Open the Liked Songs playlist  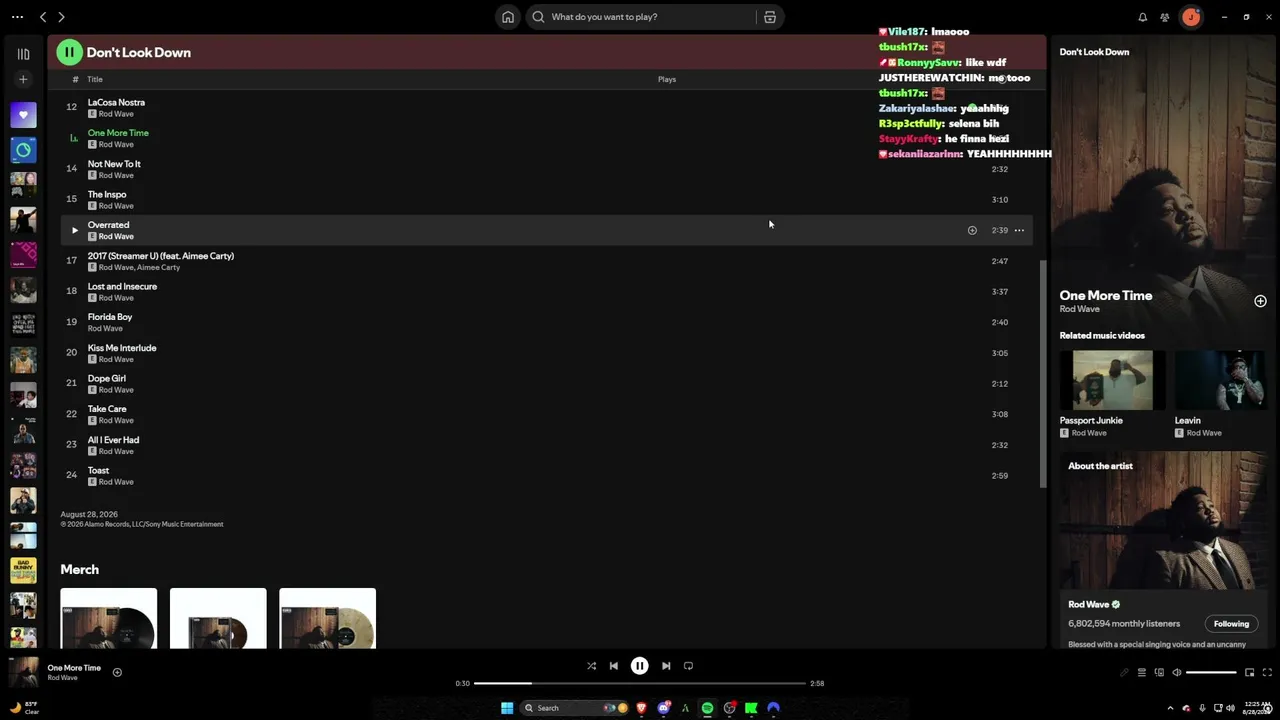pyautogui.click(x=23, y=115)
